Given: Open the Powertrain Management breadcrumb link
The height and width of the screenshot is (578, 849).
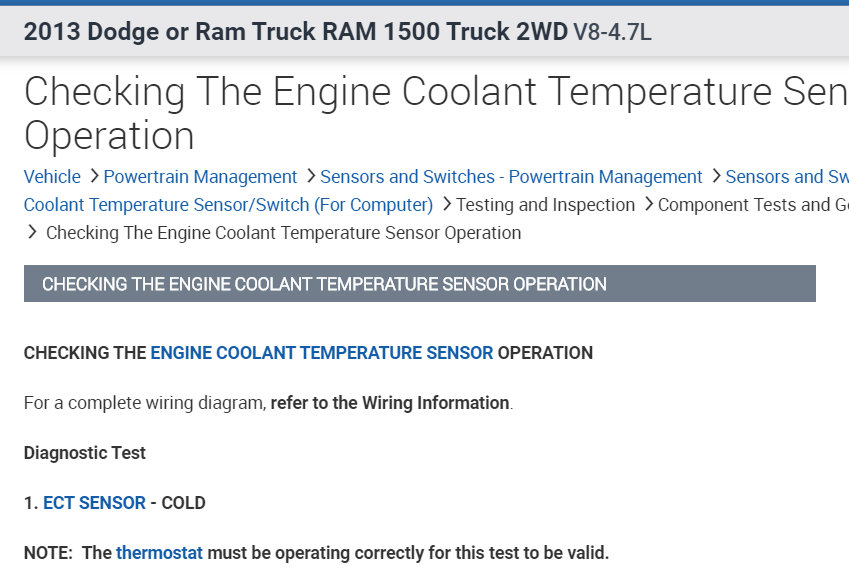Looking at the screenshot, I should [200, 177].
